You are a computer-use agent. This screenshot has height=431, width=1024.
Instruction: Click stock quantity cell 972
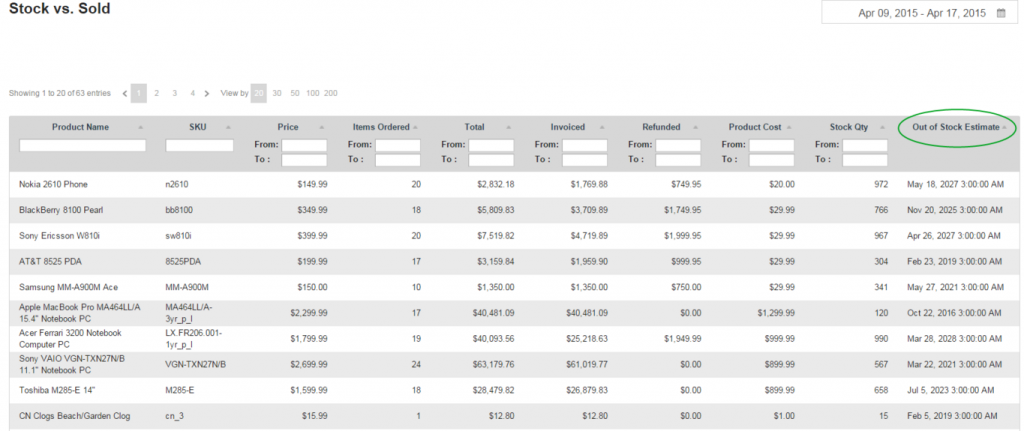[881, 185]
